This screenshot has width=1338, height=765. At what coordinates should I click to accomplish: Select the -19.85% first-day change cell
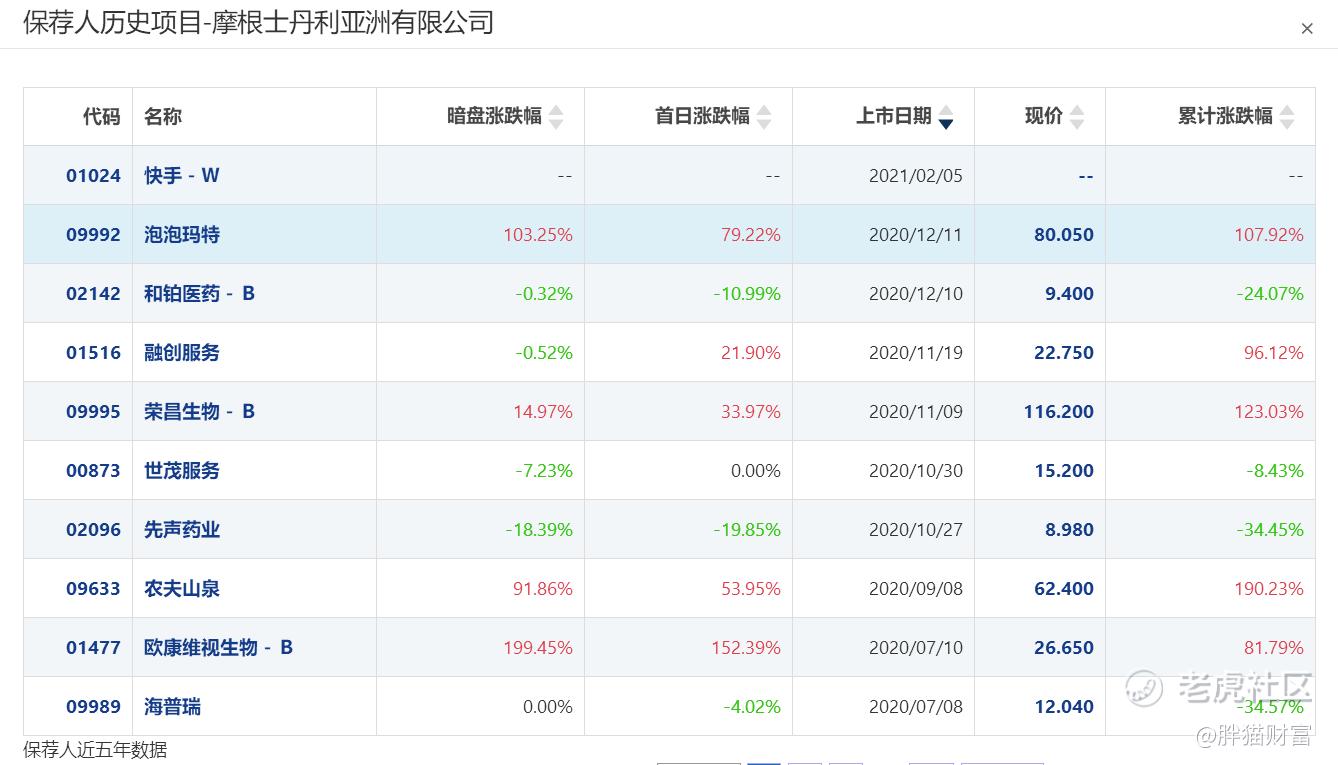[747, 530]
